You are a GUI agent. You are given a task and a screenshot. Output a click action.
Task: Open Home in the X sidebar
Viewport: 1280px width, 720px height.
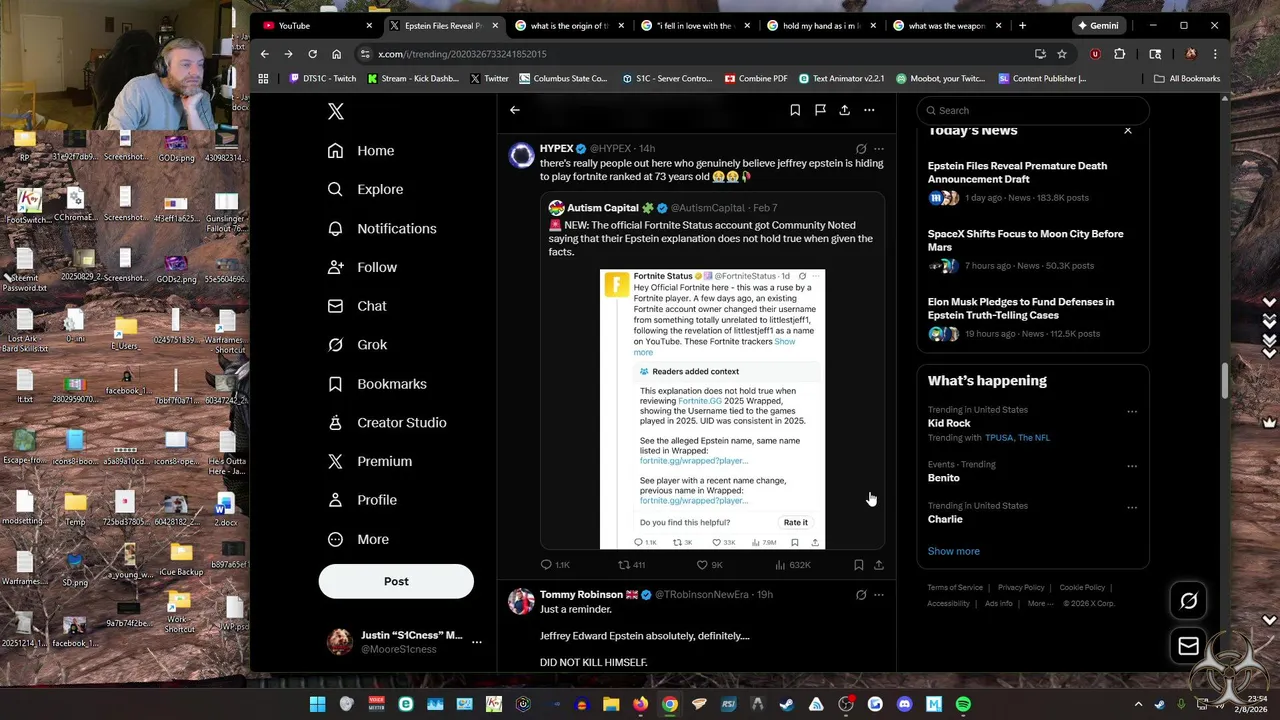[361, 151]
